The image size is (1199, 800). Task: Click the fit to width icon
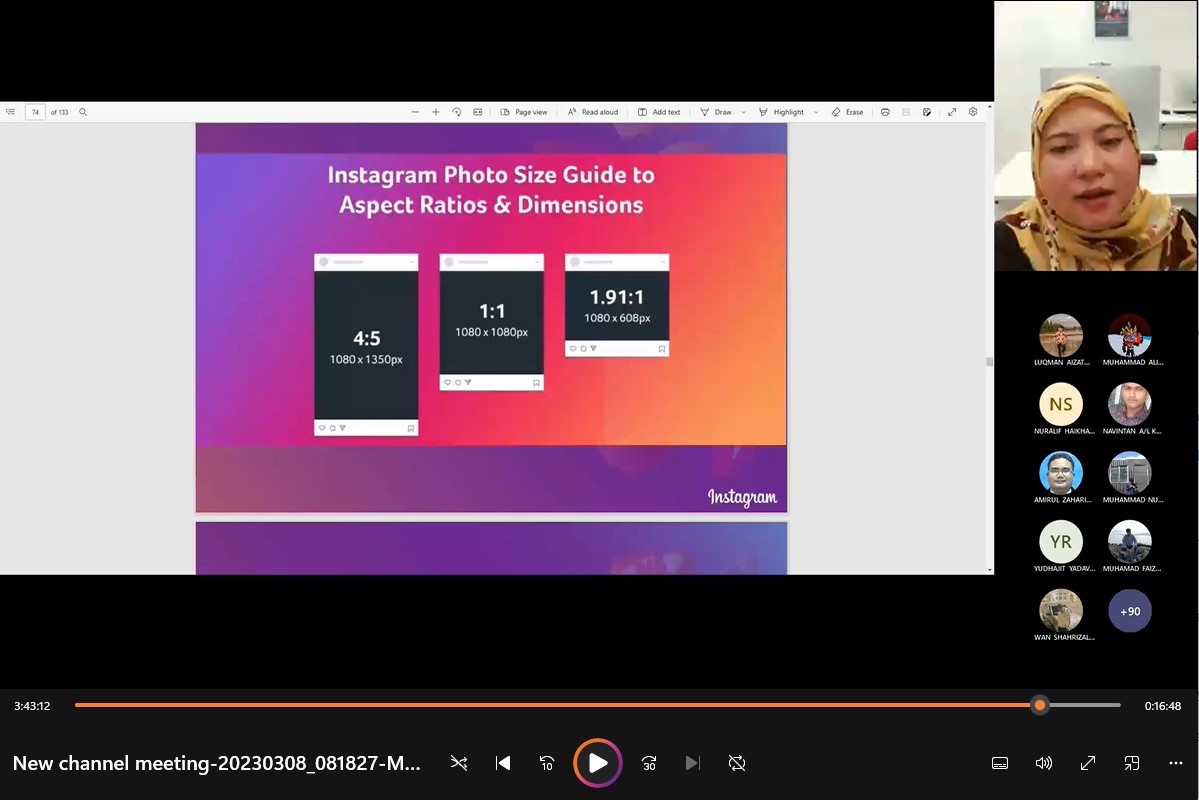click(x=477, y=112)
